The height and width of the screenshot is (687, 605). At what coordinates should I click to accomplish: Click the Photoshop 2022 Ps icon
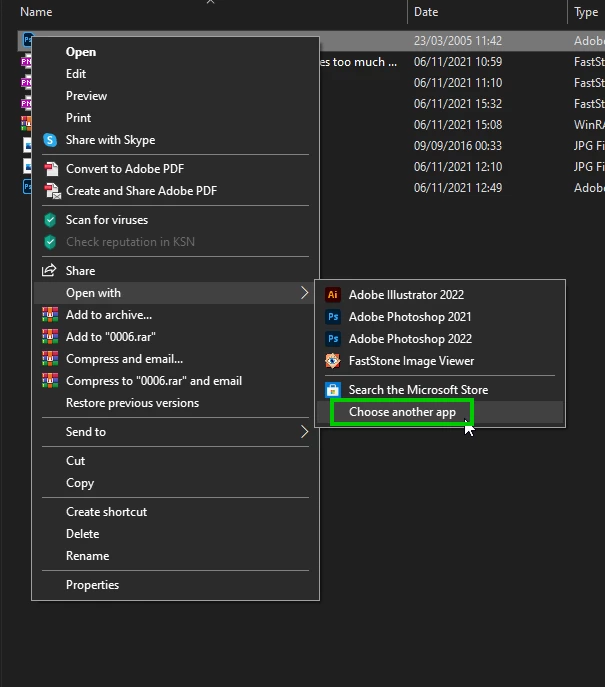click(333, 339)
